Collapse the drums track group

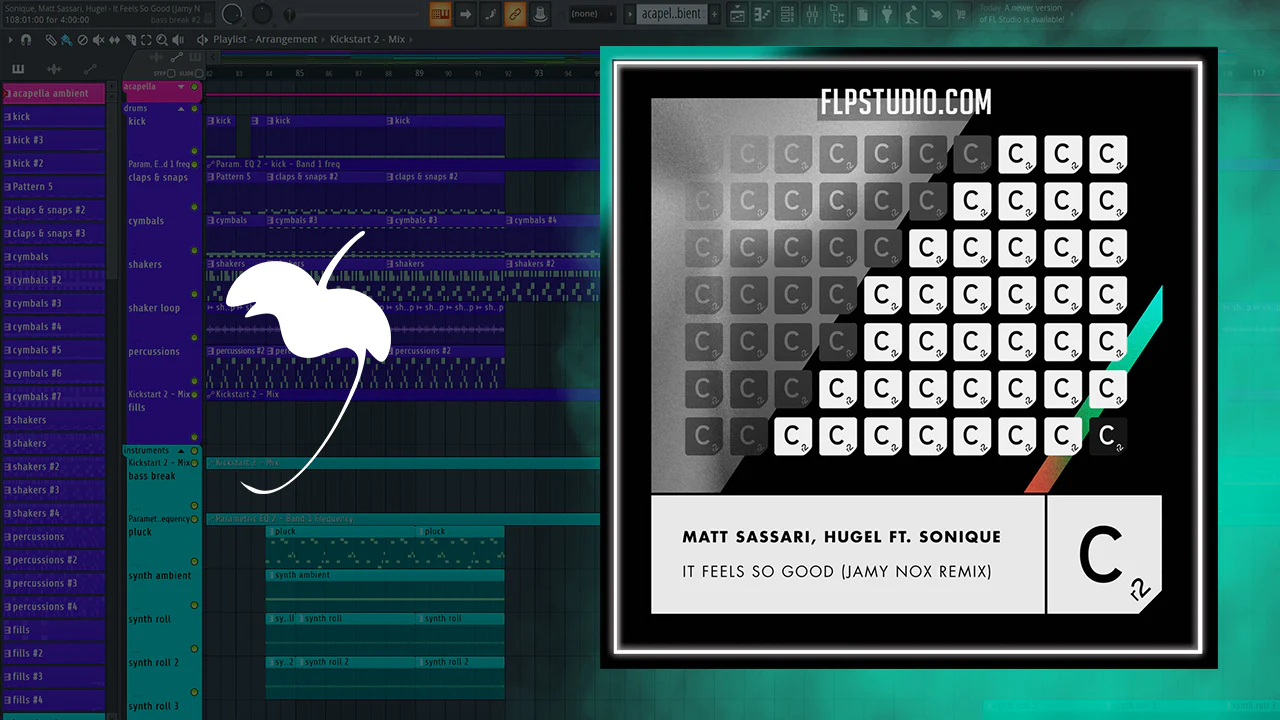[x=181, y=108]
